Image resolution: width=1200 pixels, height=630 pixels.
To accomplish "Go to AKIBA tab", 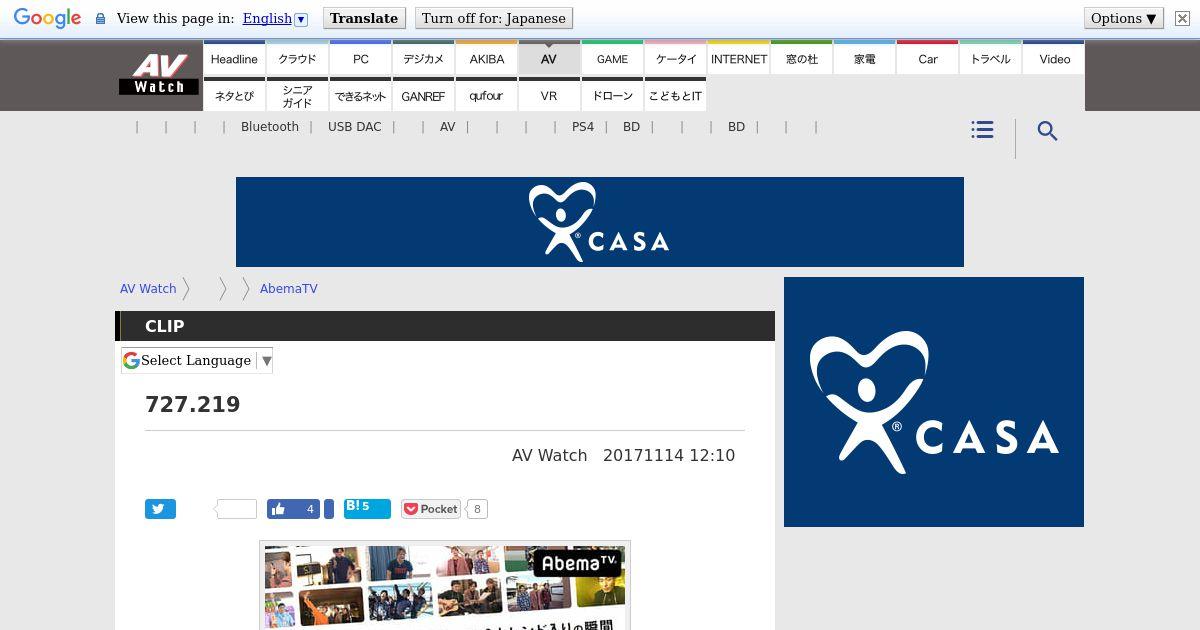I will tap(487, 58).
